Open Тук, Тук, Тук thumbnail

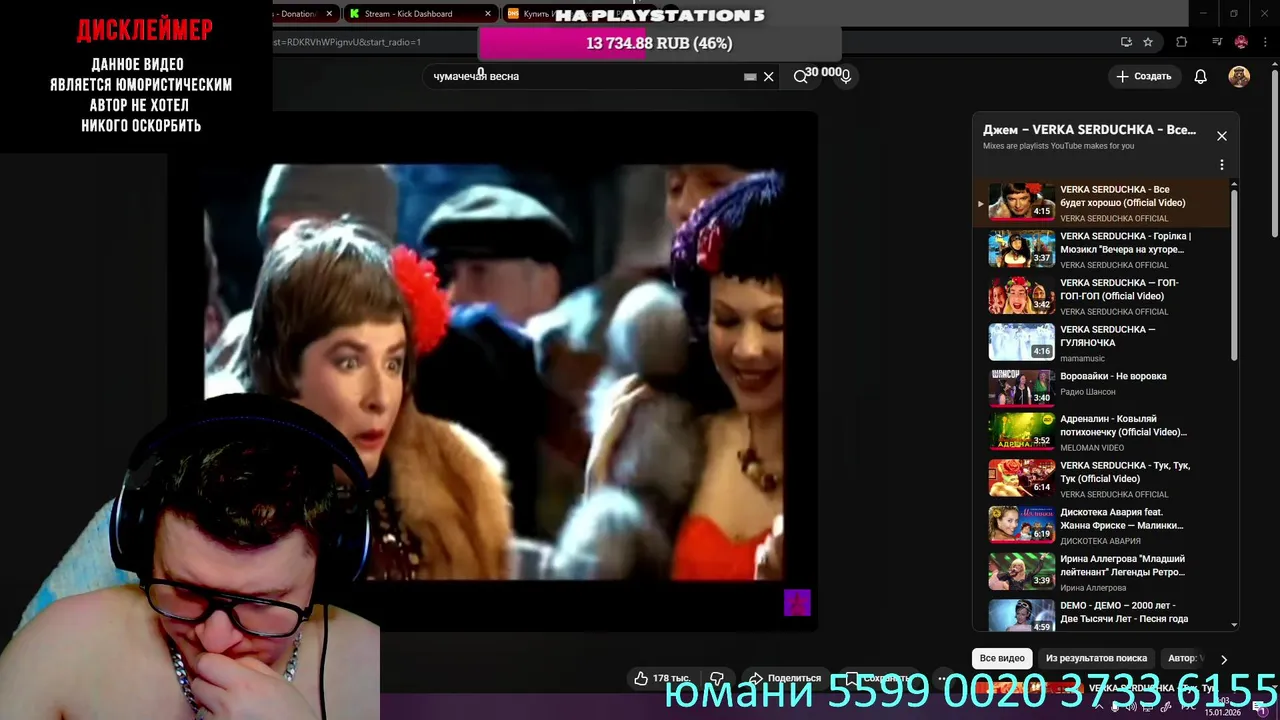tap(1022, 478)
